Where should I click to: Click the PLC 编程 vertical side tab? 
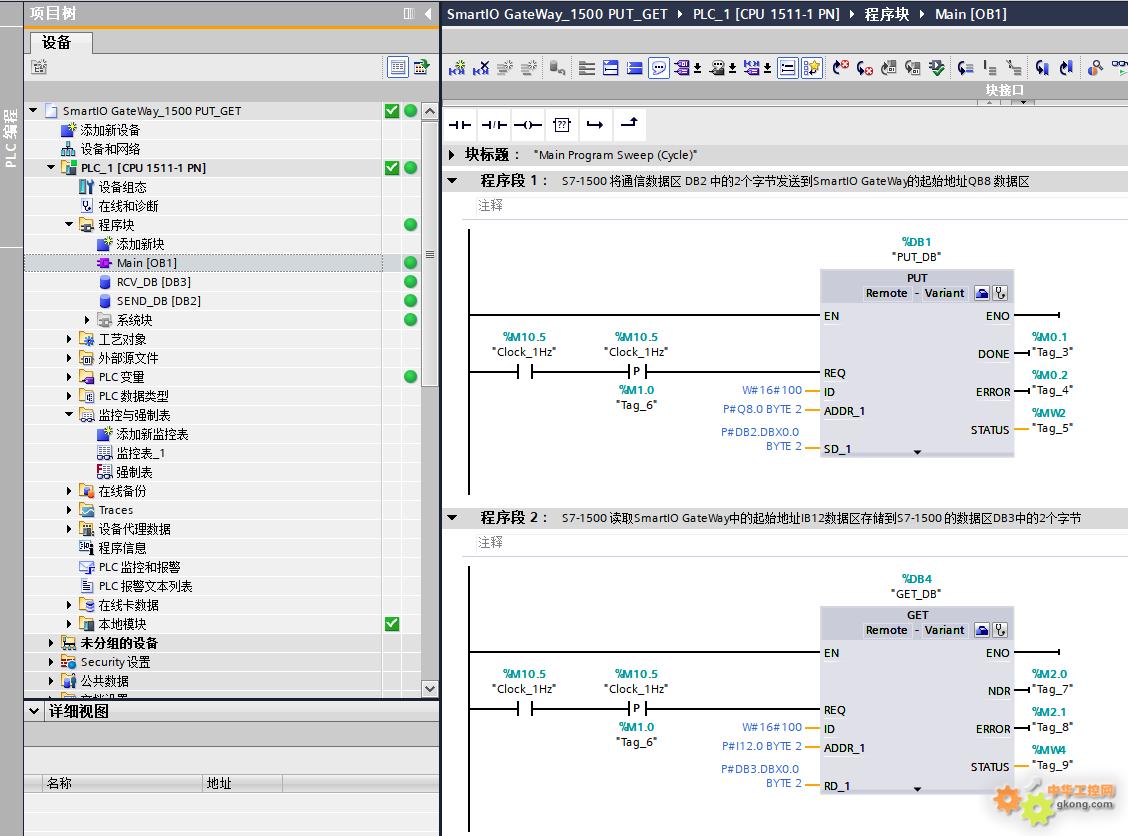pyautogui.click(x=11, y=138)
